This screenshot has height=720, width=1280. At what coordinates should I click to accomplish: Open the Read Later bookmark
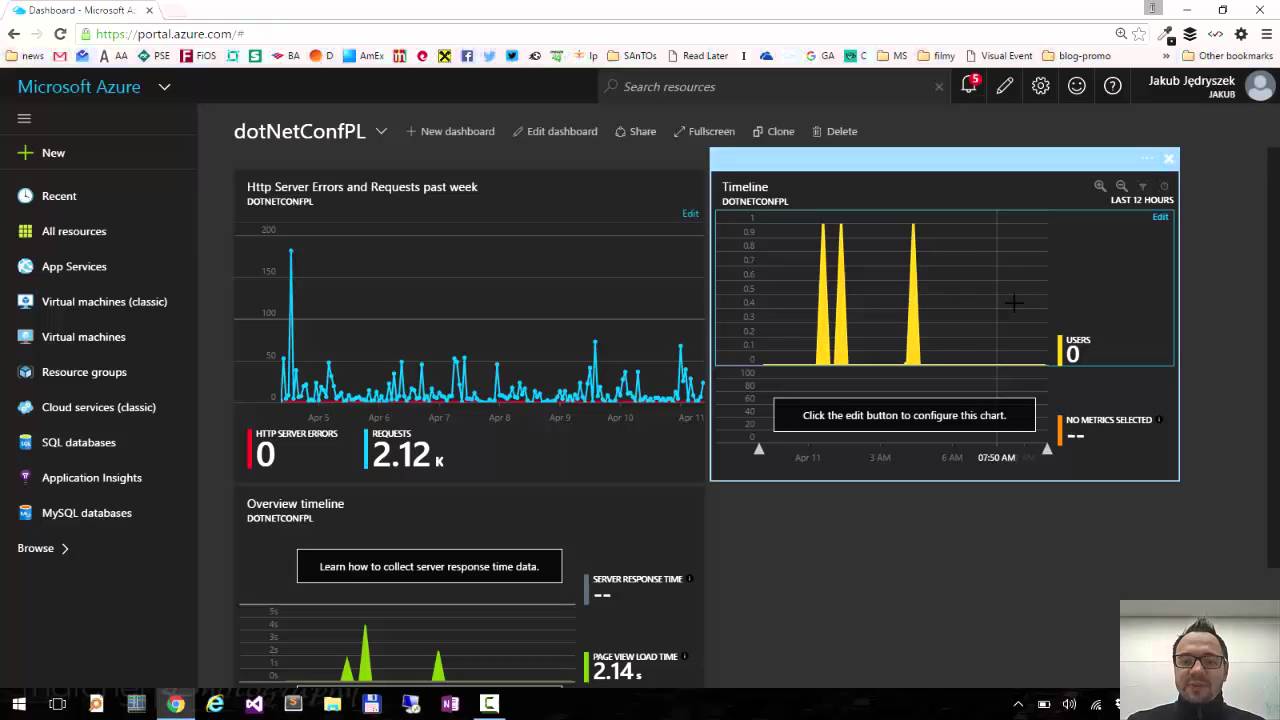pos(698,56)
